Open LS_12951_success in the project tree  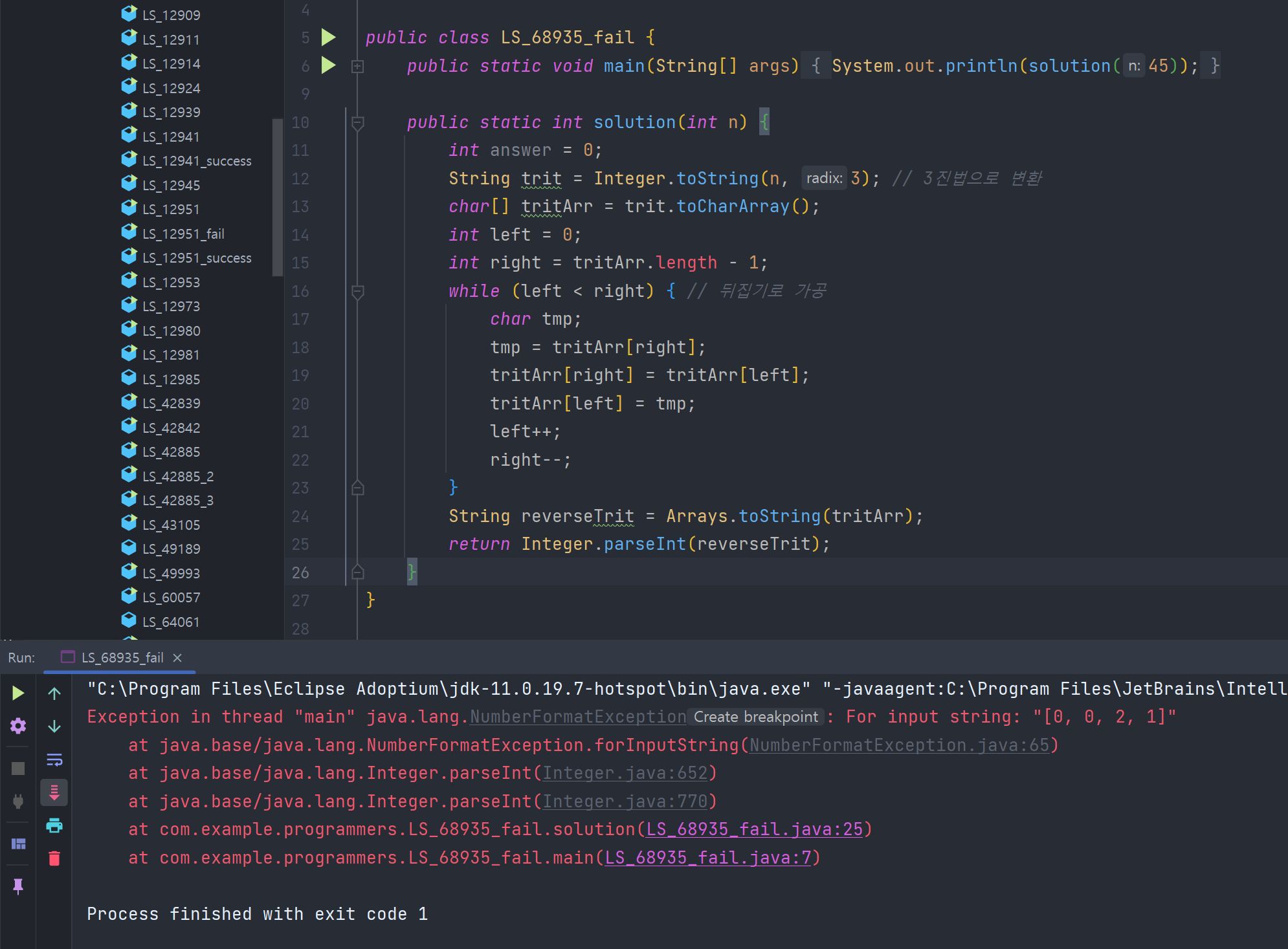tap(196, 258)
